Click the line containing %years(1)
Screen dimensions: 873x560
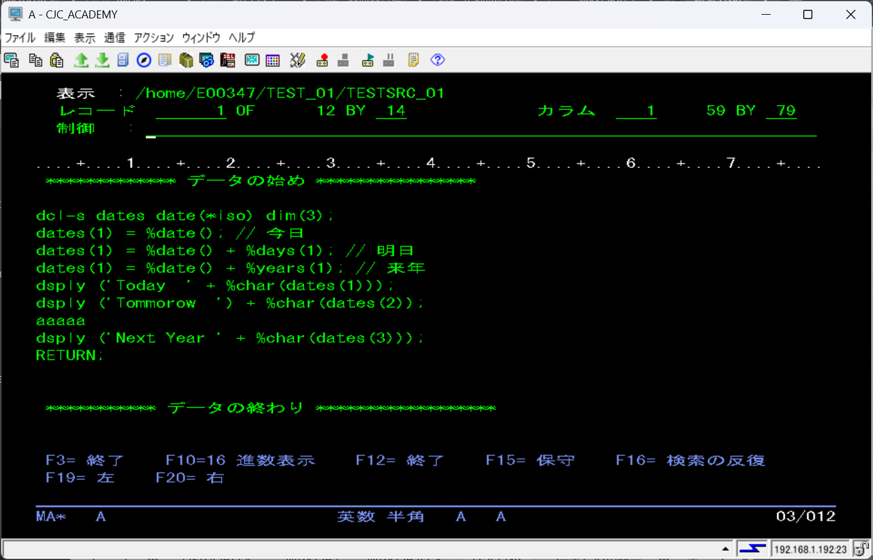[x=230, y=268]
